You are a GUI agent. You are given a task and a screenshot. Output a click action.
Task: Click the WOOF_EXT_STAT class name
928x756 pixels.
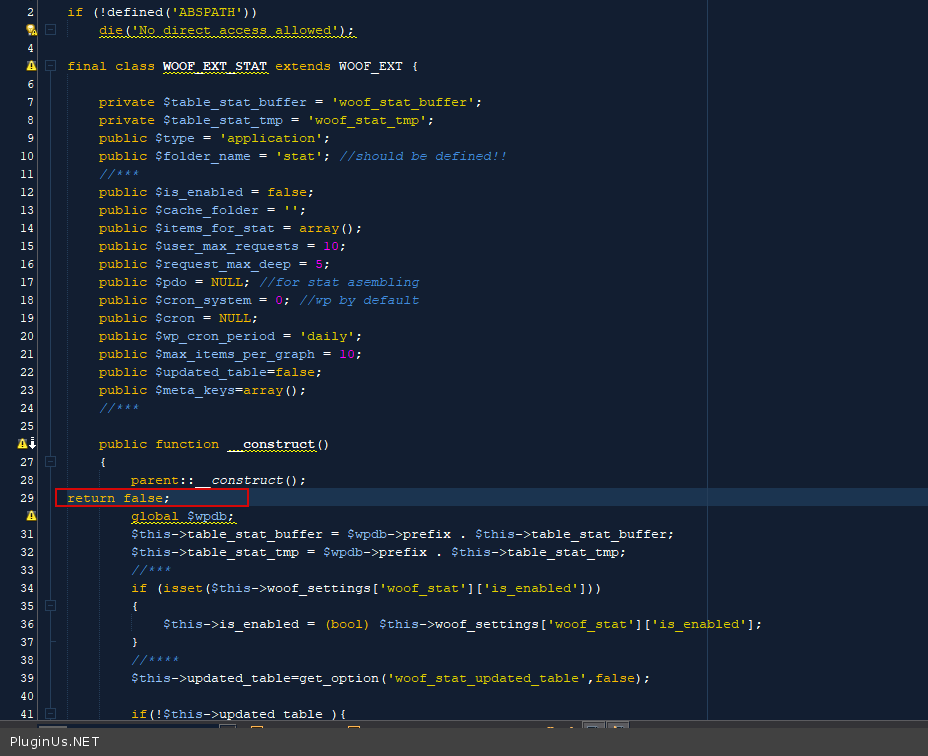(215, 66)
